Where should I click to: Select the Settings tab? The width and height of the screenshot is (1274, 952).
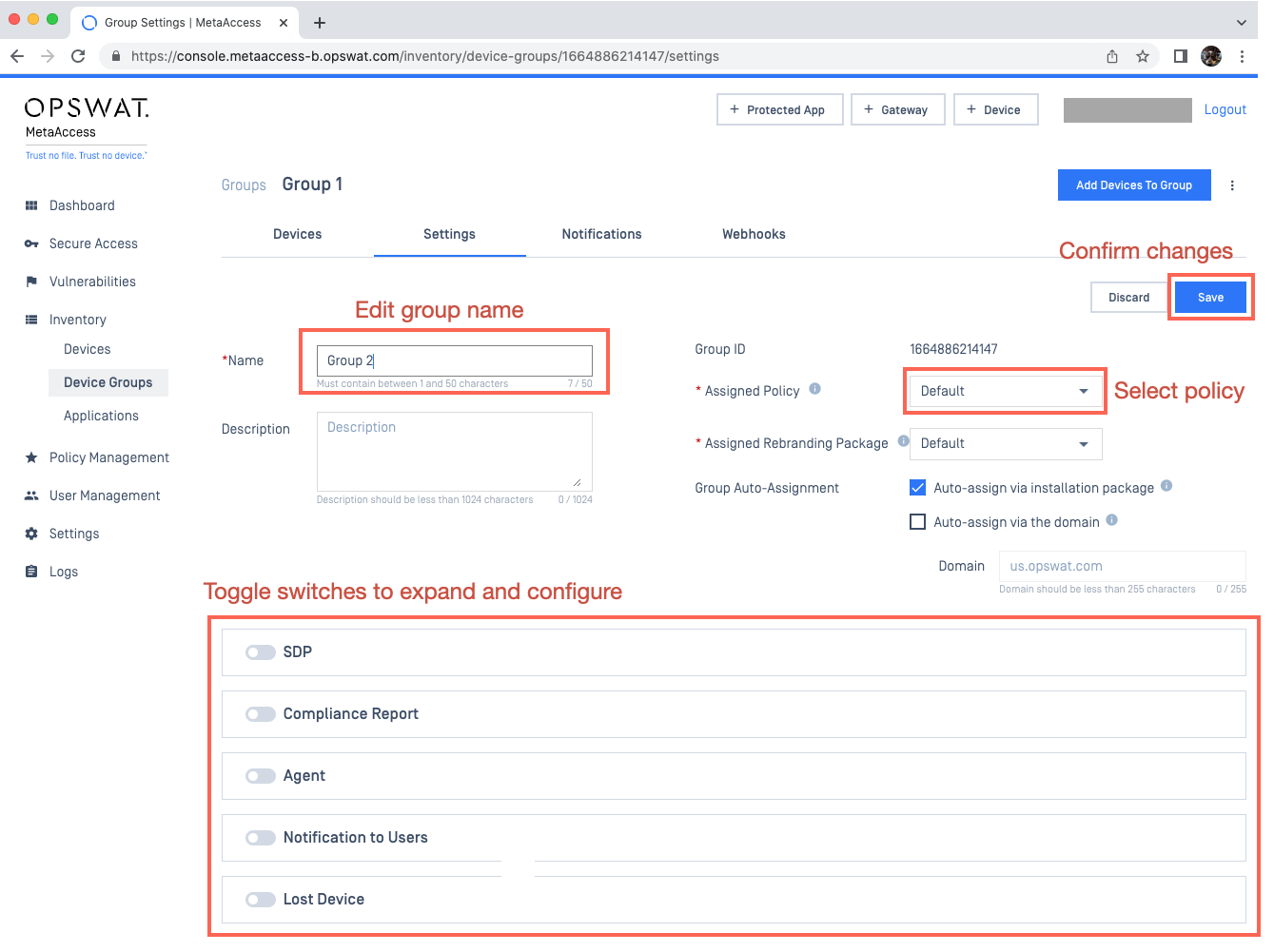coord(449,234)
